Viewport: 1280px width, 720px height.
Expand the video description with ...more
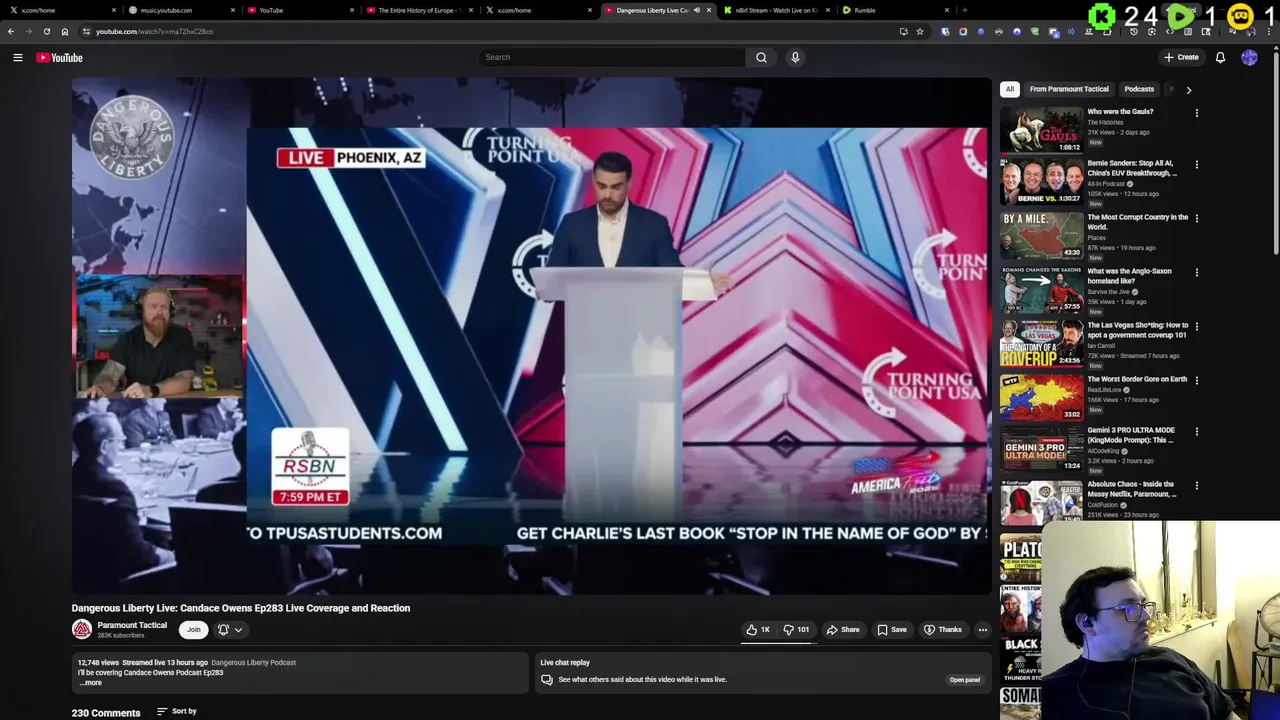[91, 682]
